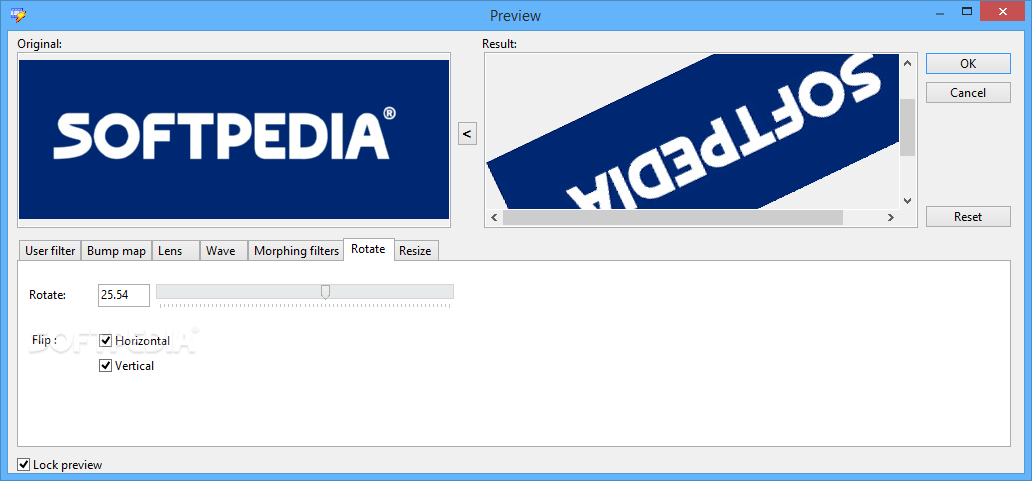The height and width of the screenshot is (481, 1032).
Task: Switch to the Resize tab
Action: [415, 251]
